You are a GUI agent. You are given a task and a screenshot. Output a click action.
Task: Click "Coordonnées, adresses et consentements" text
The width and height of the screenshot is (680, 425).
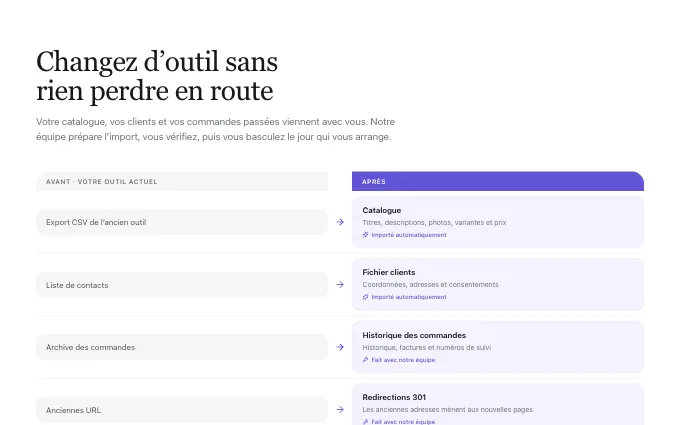(x=430, y=284)
